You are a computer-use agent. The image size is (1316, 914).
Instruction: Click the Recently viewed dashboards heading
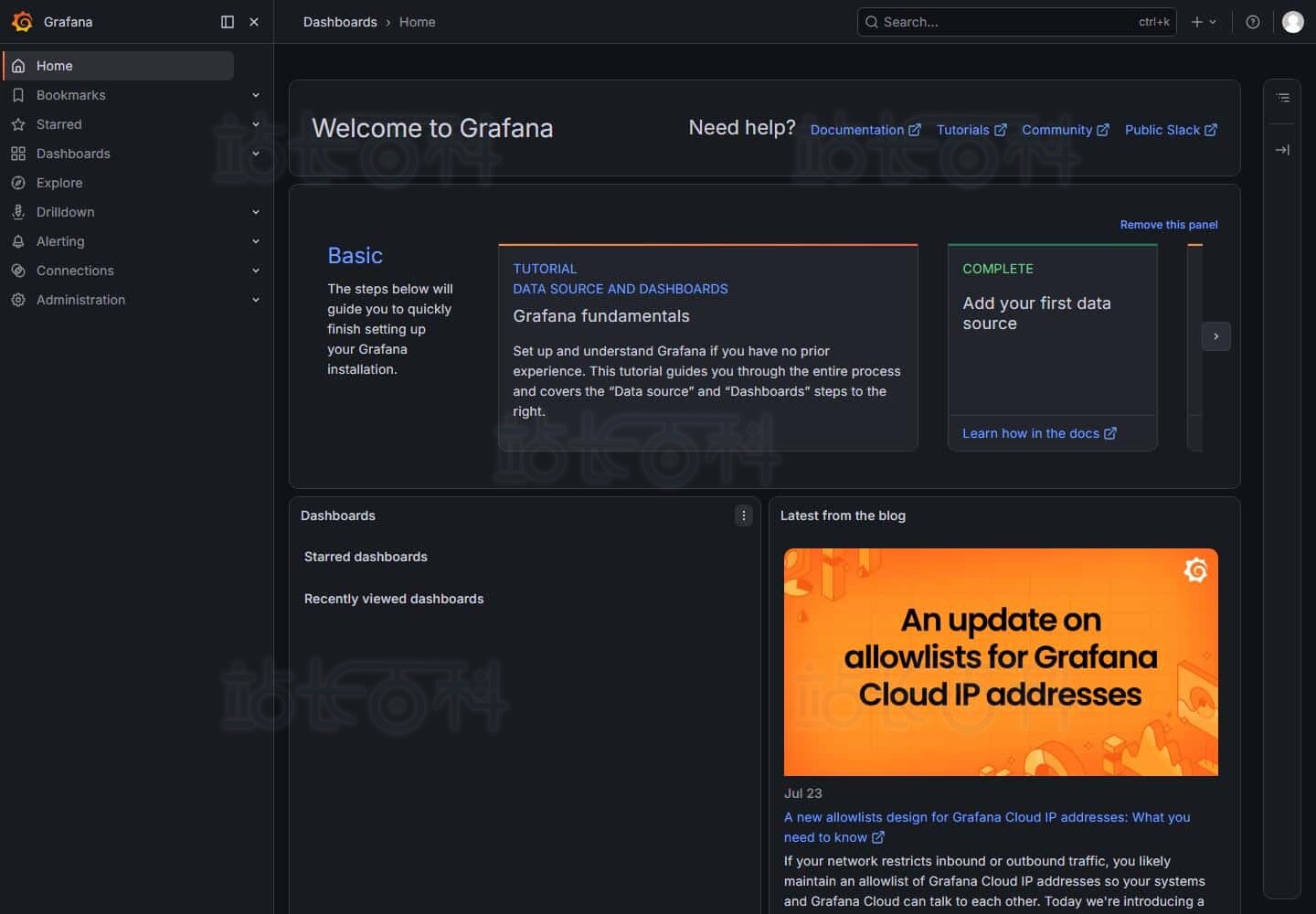point(394,599)
